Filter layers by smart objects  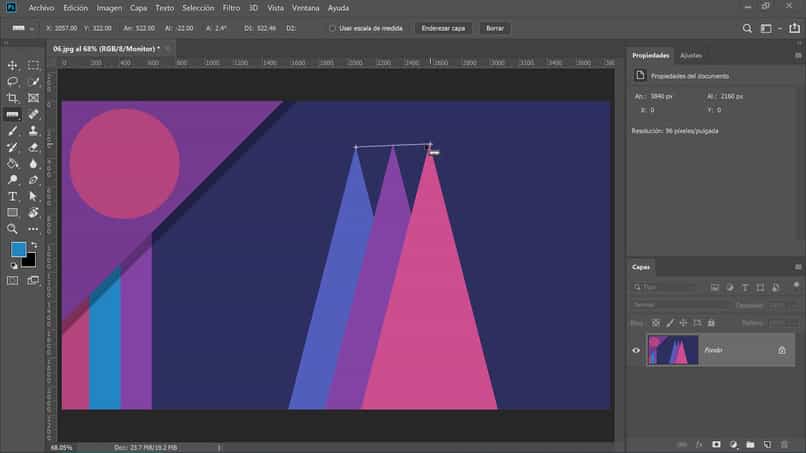point(776,287)
